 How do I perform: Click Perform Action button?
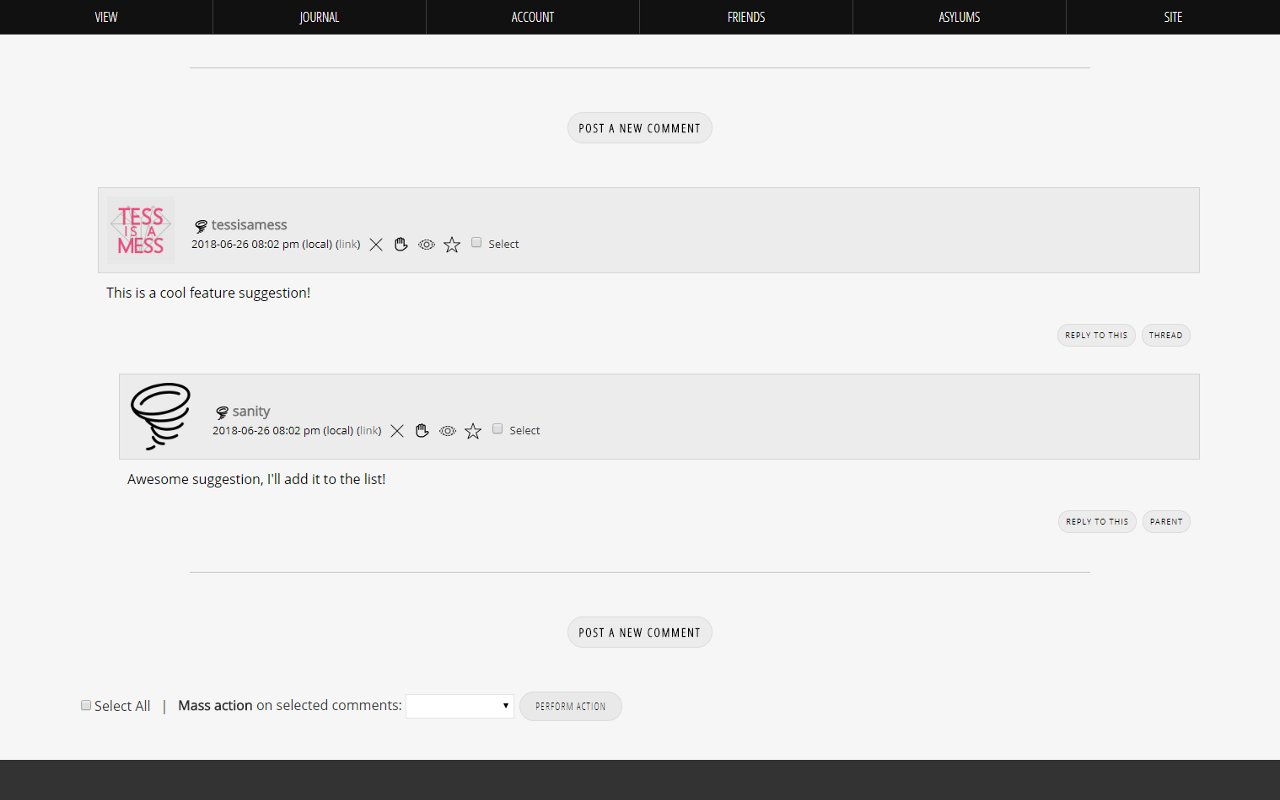point(570,706)
